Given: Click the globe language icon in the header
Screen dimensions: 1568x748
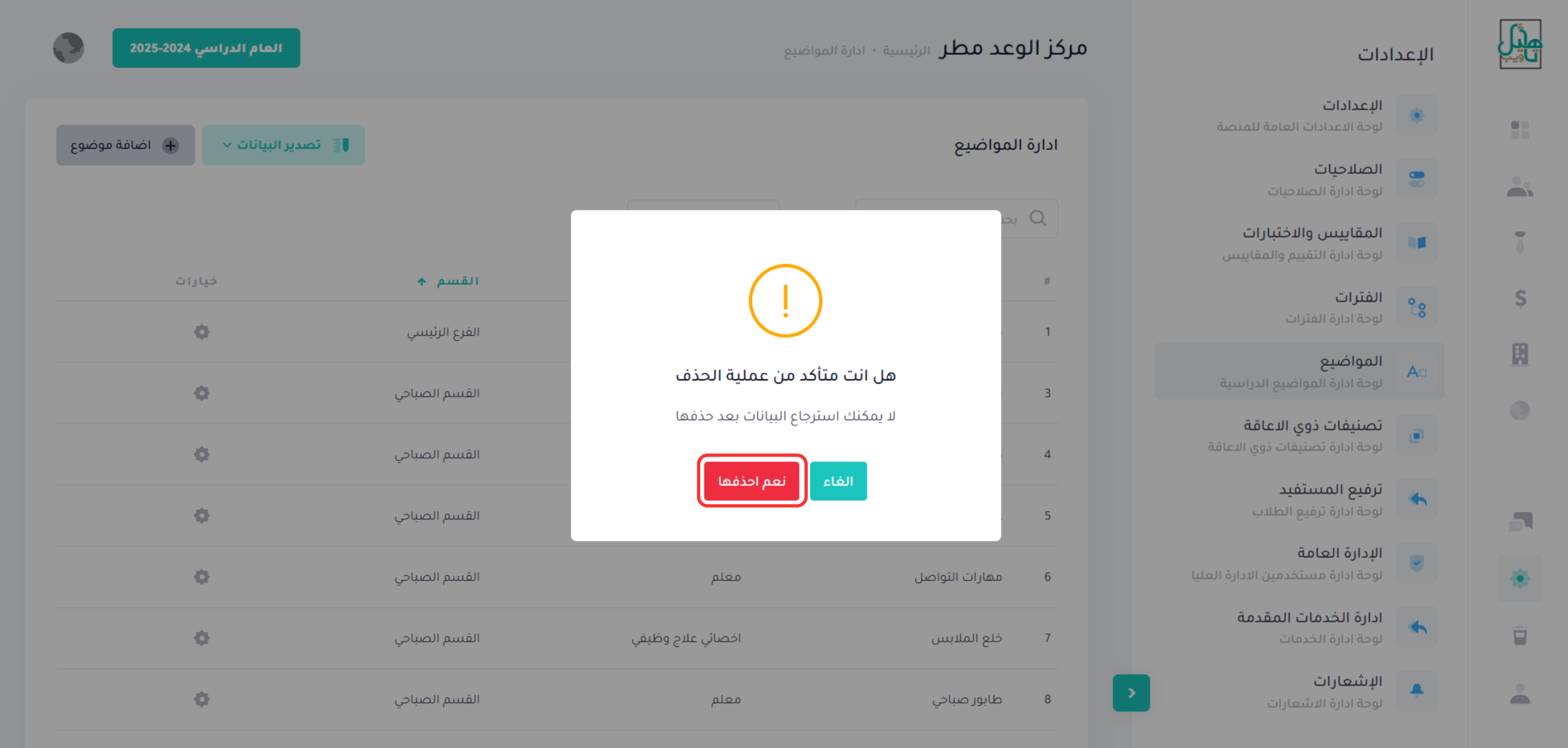Looking at the screenshot, I should (x=68, y=48).
